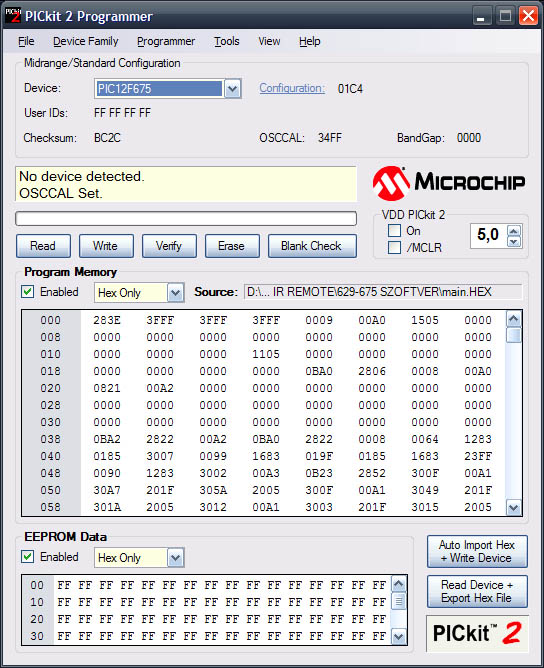The width and height of the screenshot is (544, 668).
Task: Click program memory cell 1105
Action: [266, 354]
